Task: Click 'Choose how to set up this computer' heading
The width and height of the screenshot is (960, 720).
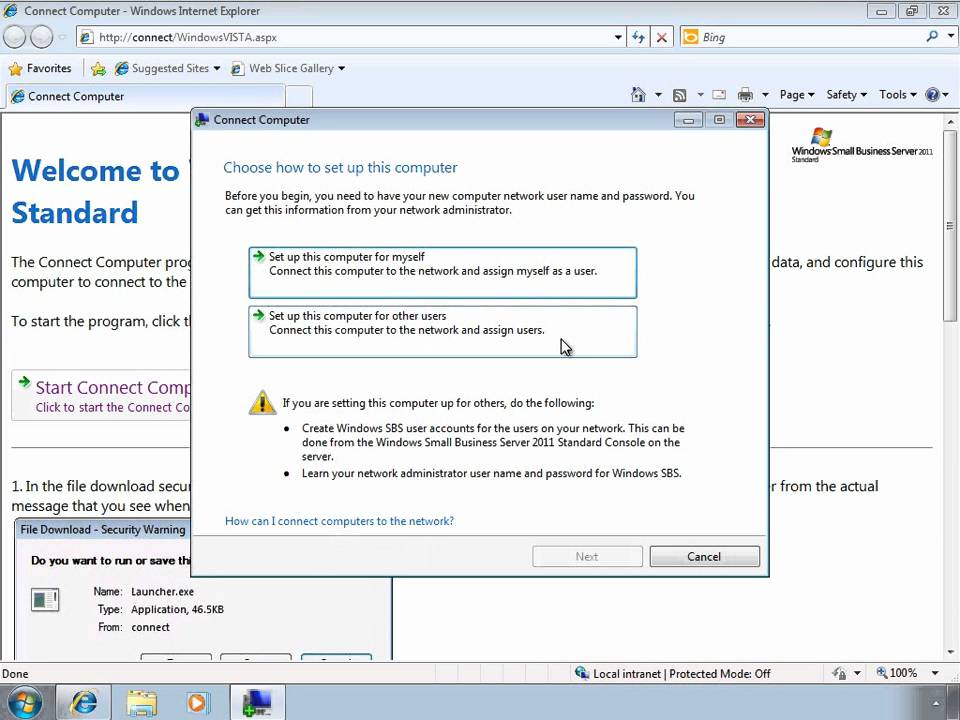Action: [340, 168]
